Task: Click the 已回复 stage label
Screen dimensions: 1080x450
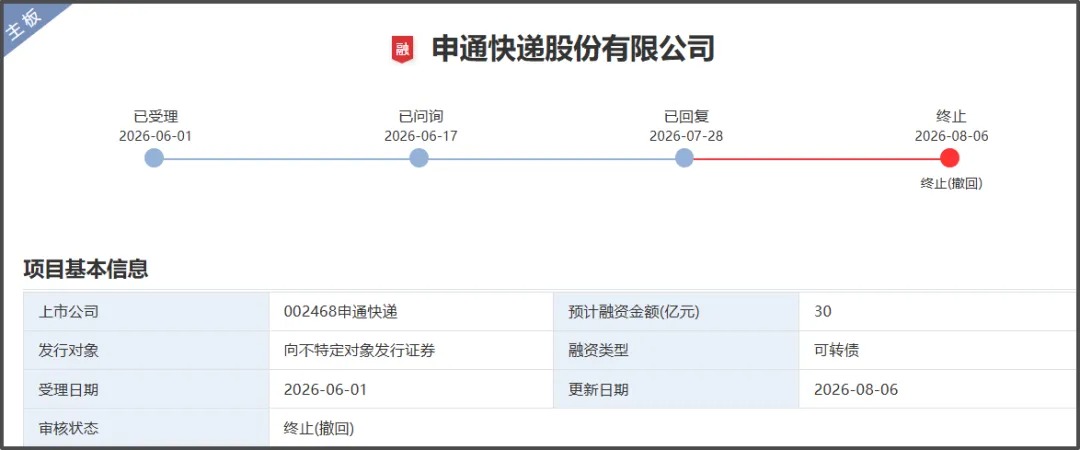Action: pos(686,116)
